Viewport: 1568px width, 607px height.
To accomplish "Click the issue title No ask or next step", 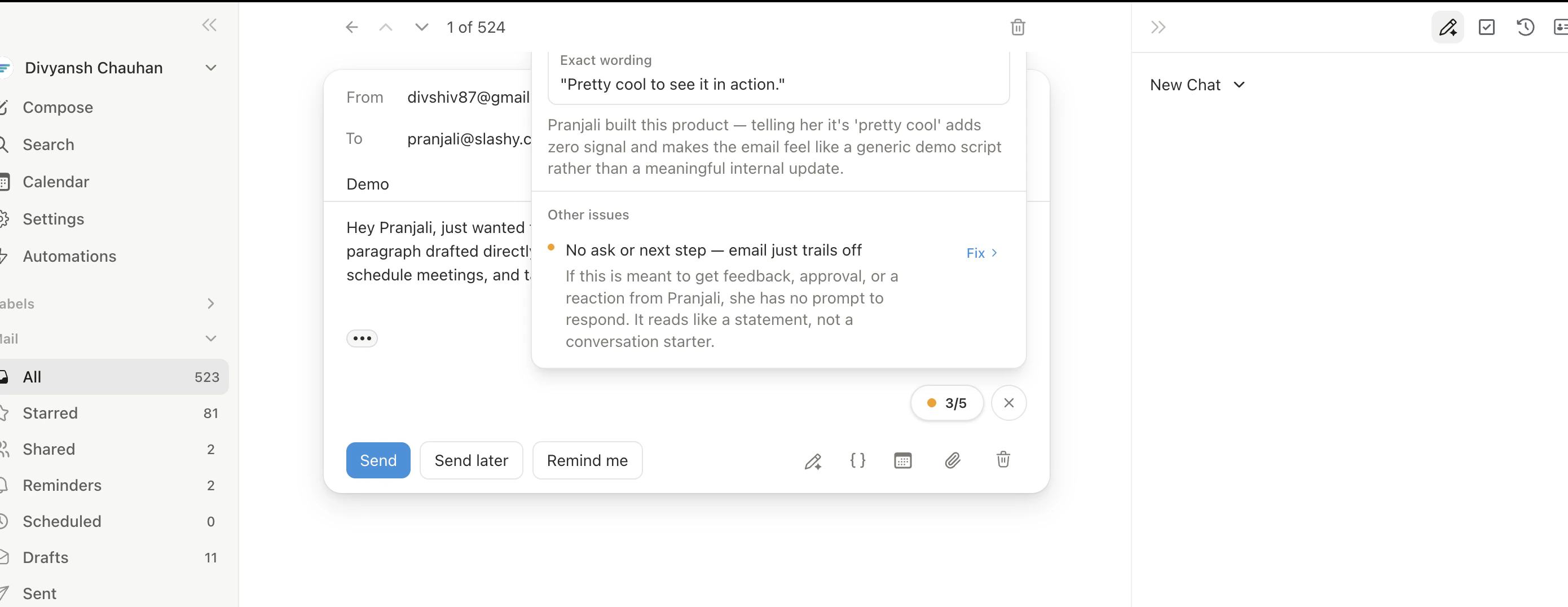I will 713,250.
